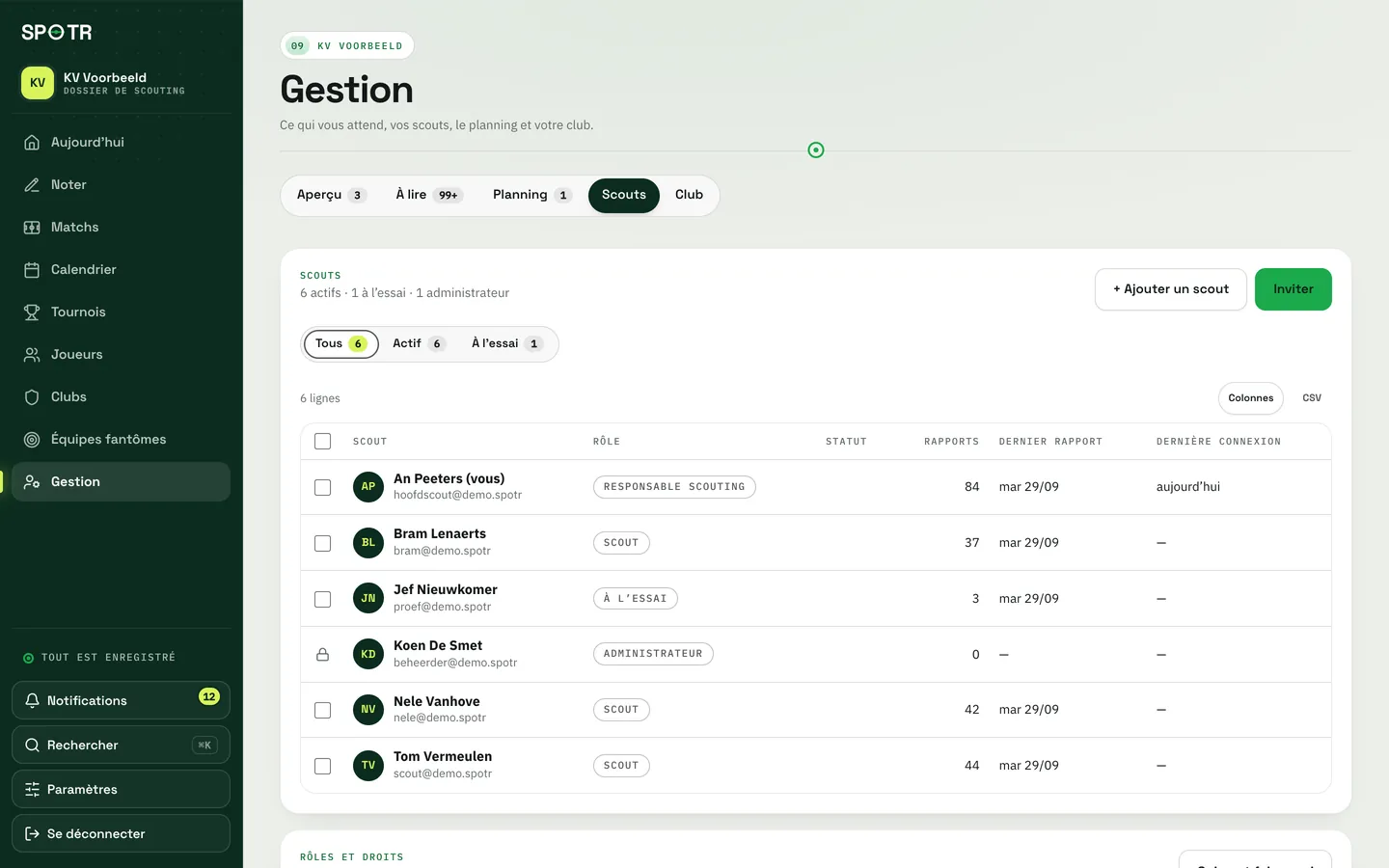Select Bram Lenaerts row checkbox
Image resolution: width=1389 pixels, height=868 pixels.
click(323, 543)
